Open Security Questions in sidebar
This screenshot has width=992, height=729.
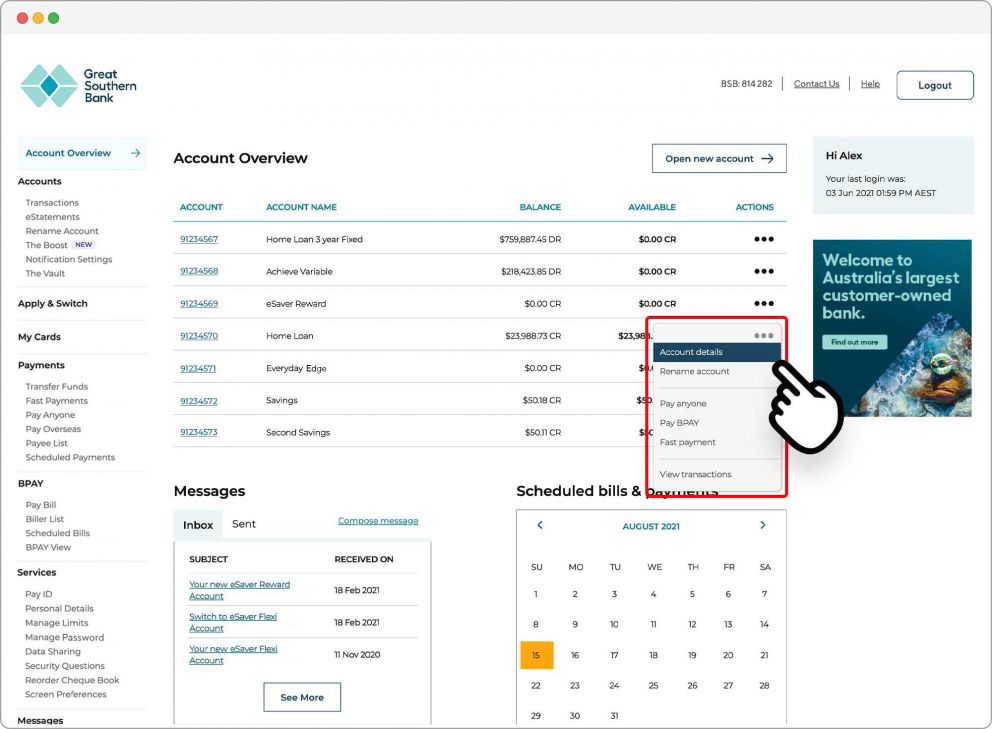(x=65, y=666)
